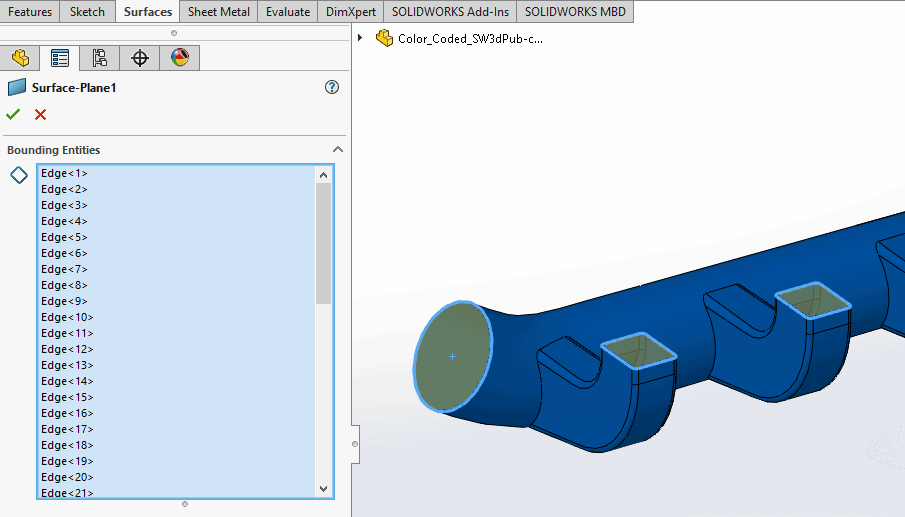Switch to the PropertyManager tab icon
The width and height of the screenshot is (905, 517).
60,58
